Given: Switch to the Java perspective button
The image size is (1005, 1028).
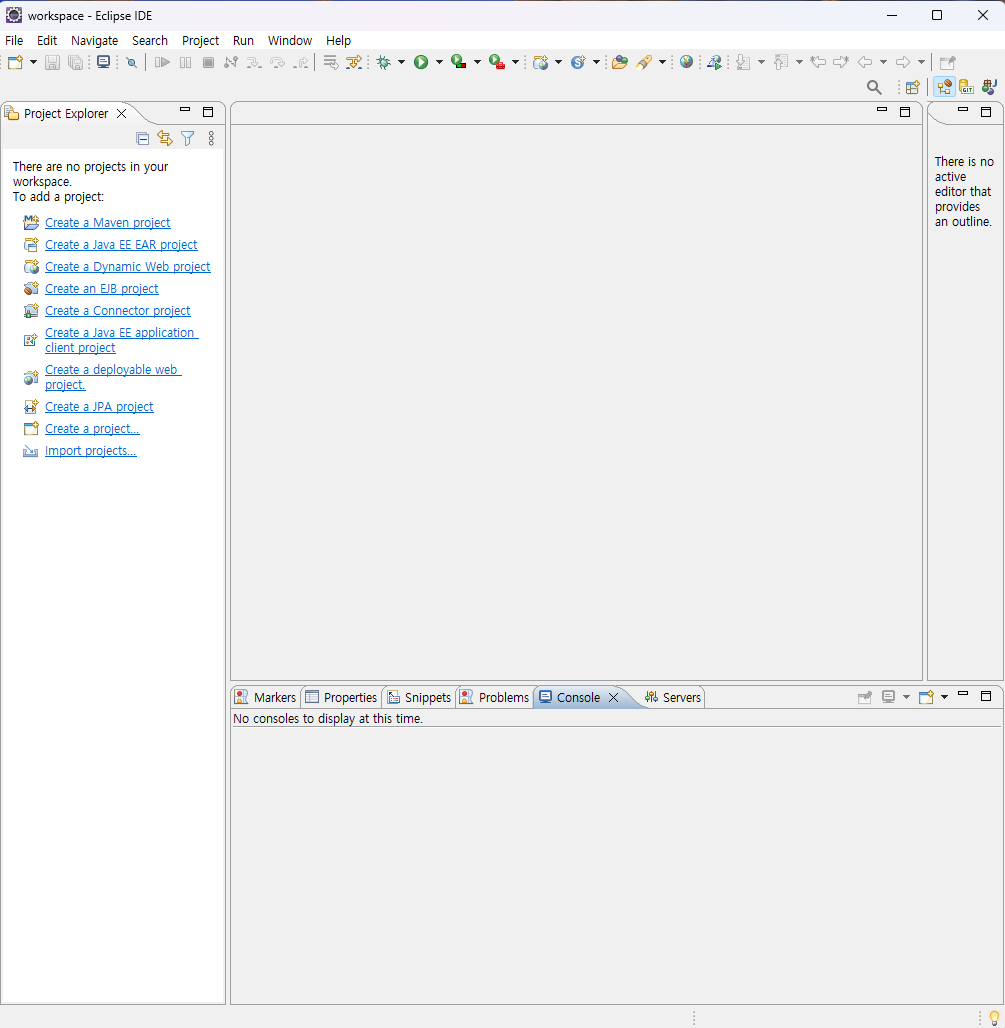Looking at the screenshot, I should click(989, 87).
